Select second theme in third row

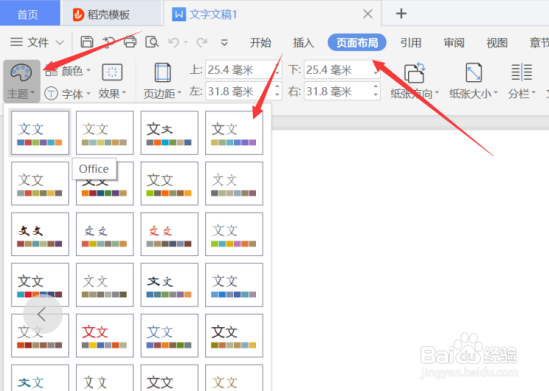pos(105,234)
